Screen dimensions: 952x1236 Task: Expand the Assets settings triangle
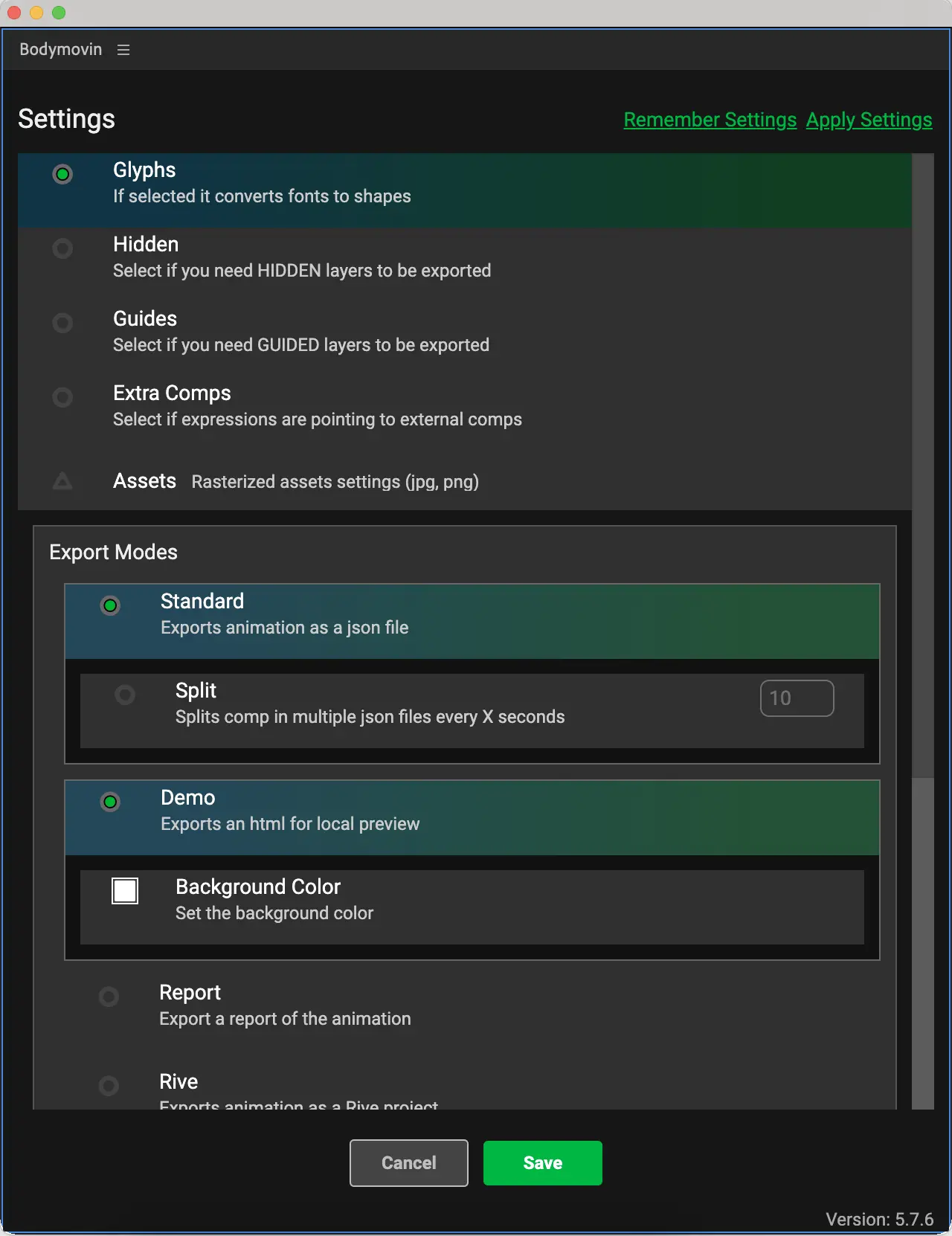[x=63, y=481]
